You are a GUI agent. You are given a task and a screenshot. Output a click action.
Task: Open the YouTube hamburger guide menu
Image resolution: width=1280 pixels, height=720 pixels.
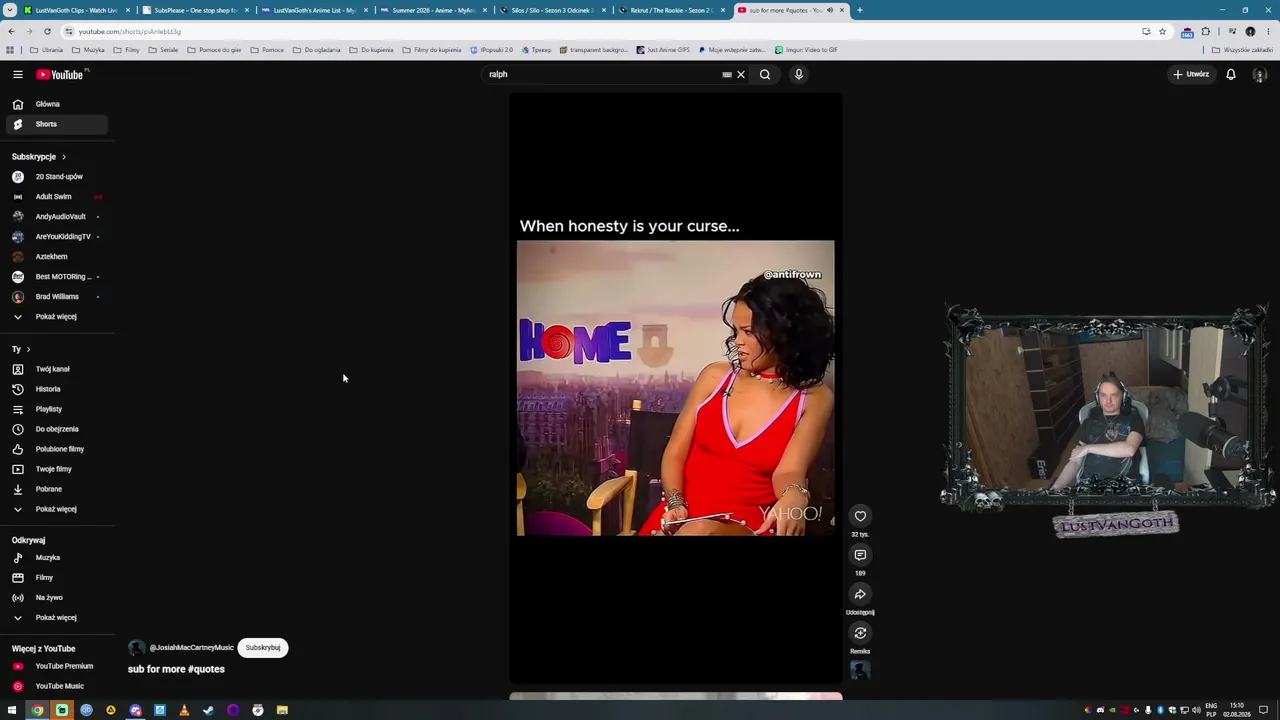(17, 74)
